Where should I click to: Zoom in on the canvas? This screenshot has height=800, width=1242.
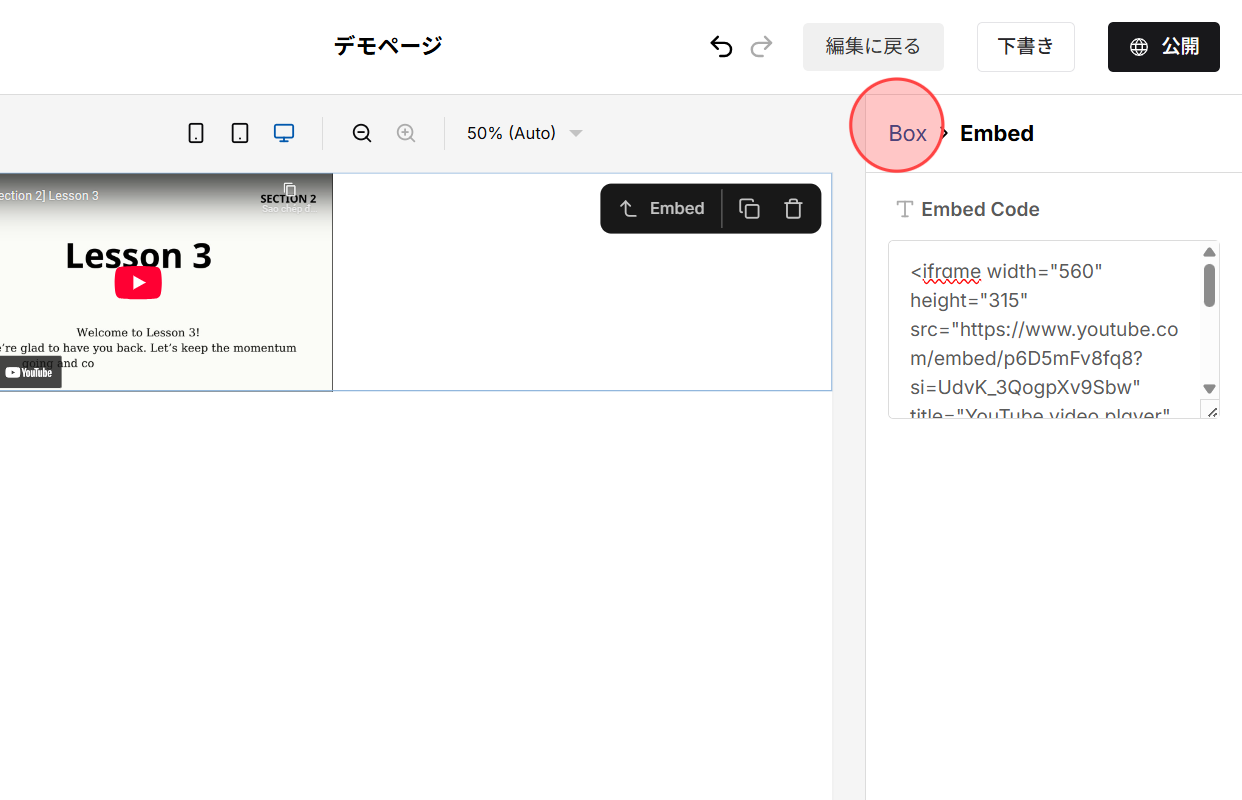coord(405,132)
